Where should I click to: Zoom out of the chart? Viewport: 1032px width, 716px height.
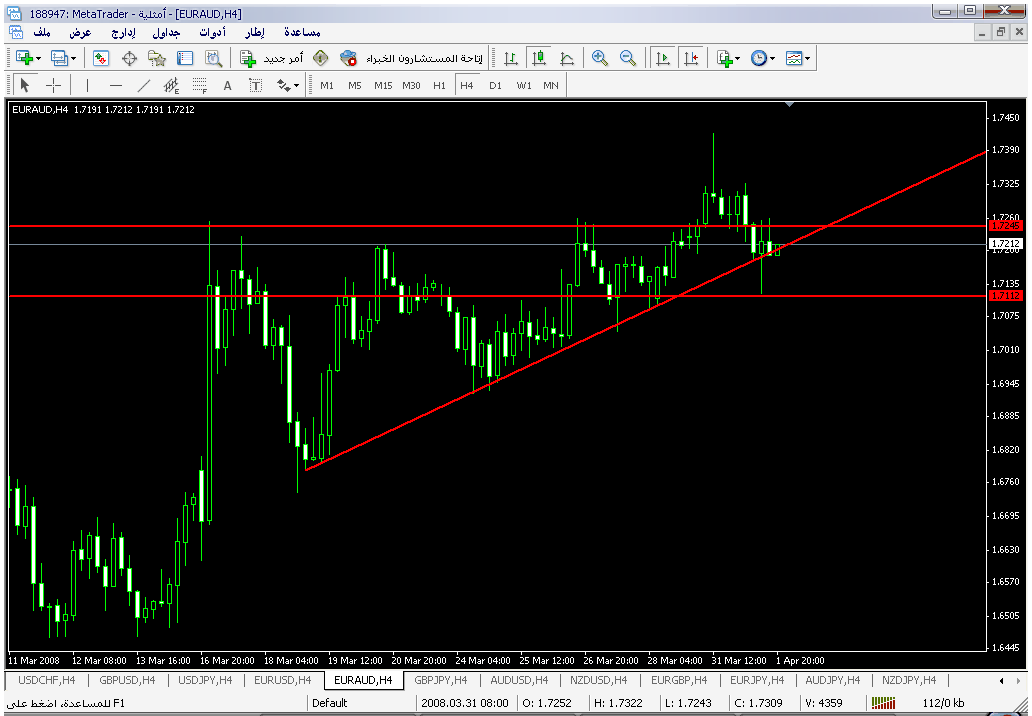[x=628, y=59]
